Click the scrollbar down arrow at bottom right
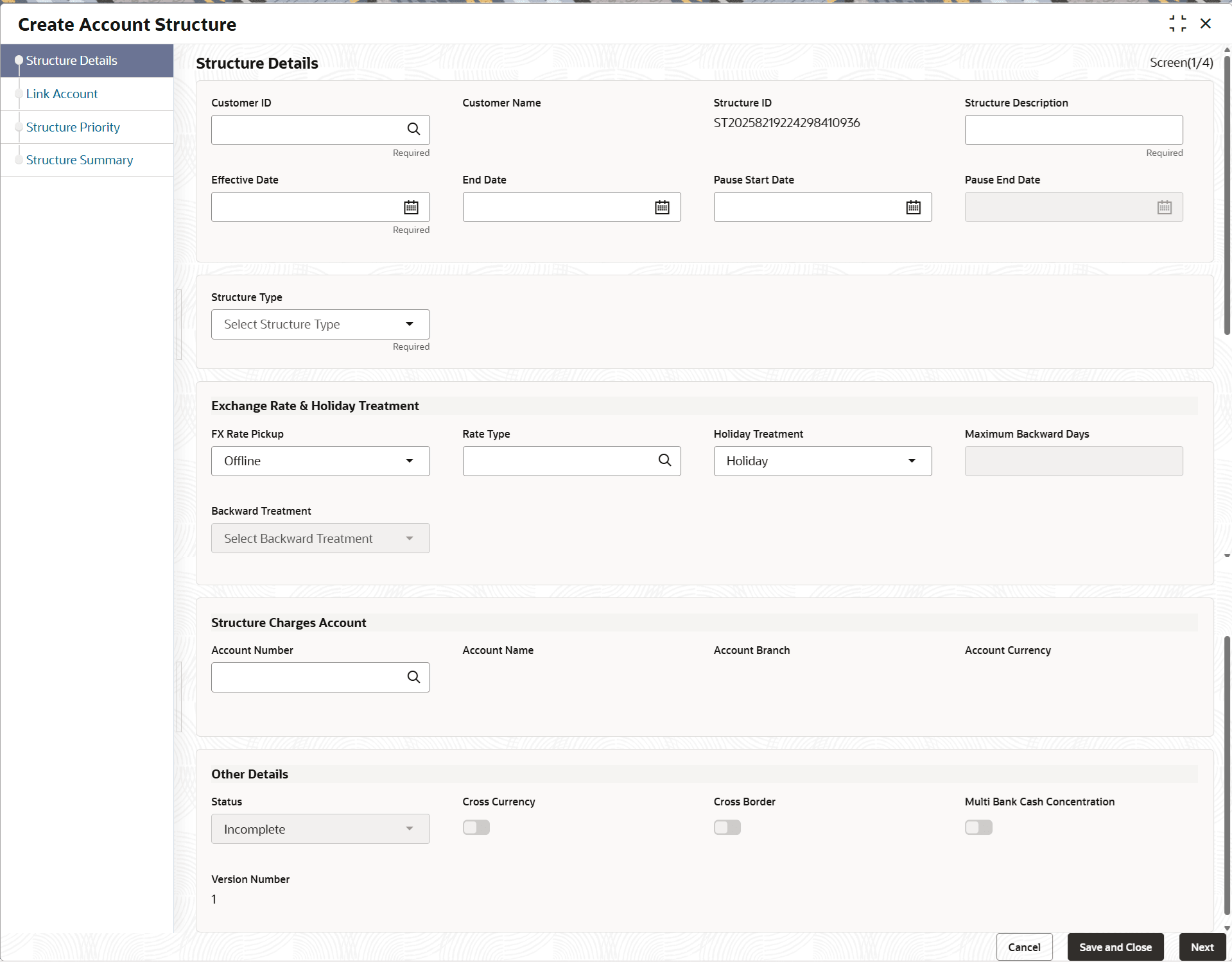This screenshot has width=1232, height=962. 1227,928
